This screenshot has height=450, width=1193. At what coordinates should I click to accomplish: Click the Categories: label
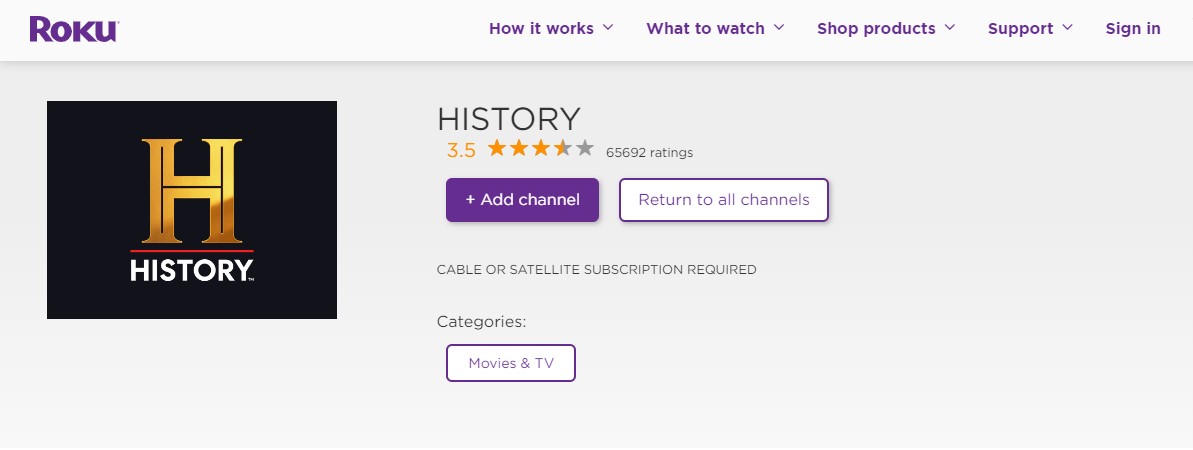pyautogui.click(x=482, y=322)
